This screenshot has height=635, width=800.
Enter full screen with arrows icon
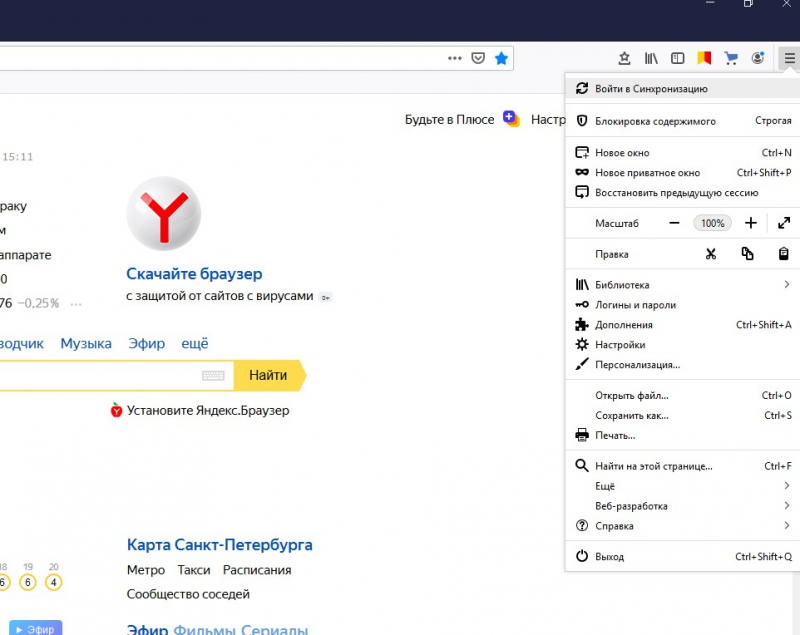click(x=784, y=223)
